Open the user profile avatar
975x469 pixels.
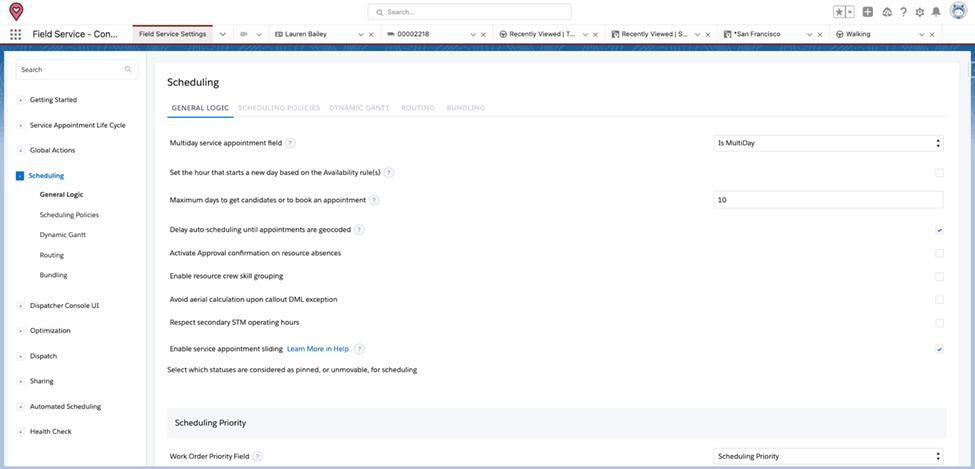click(958, 11)
